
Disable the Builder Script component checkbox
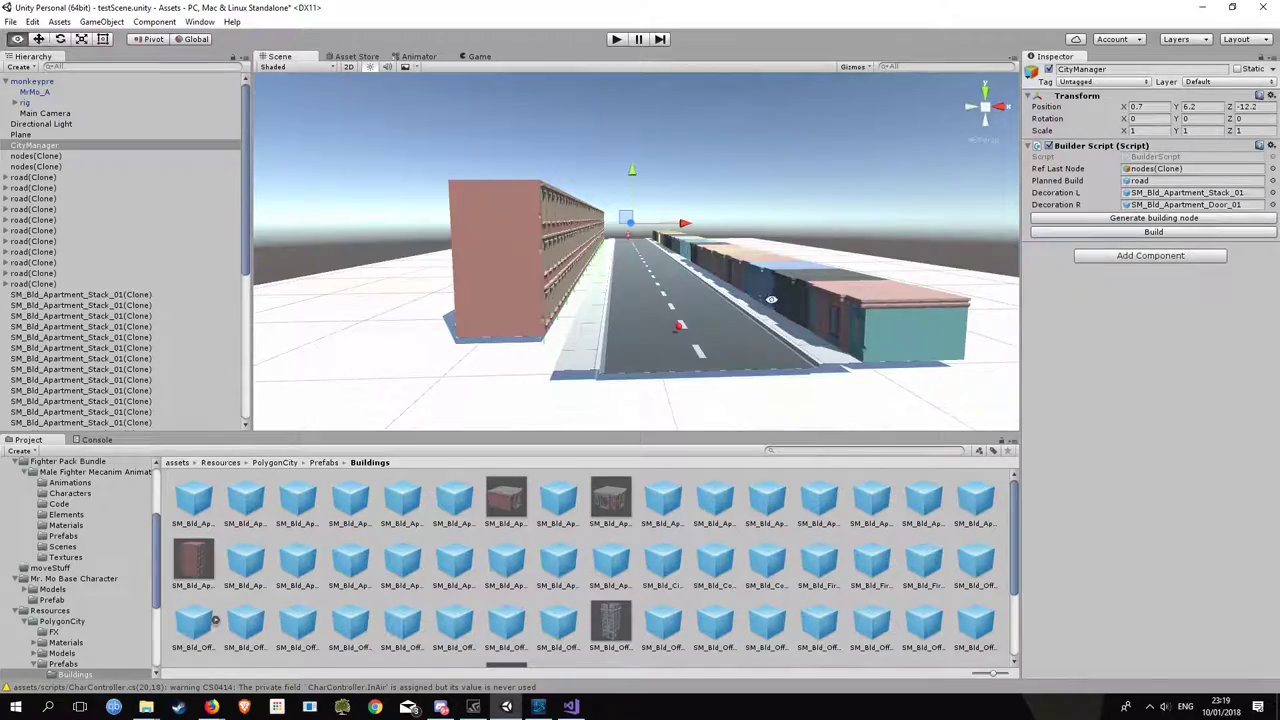tap(1048, 146)
